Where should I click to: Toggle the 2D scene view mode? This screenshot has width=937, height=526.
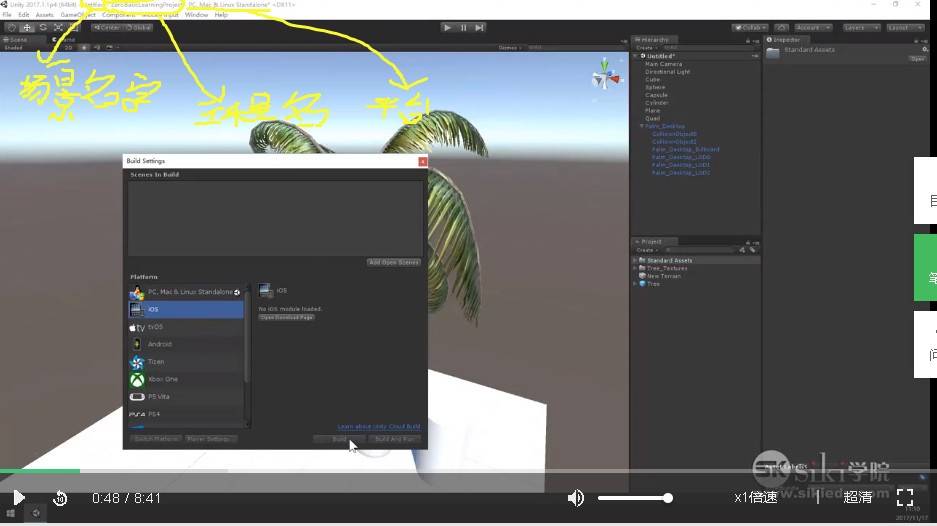tap(68, 48)
